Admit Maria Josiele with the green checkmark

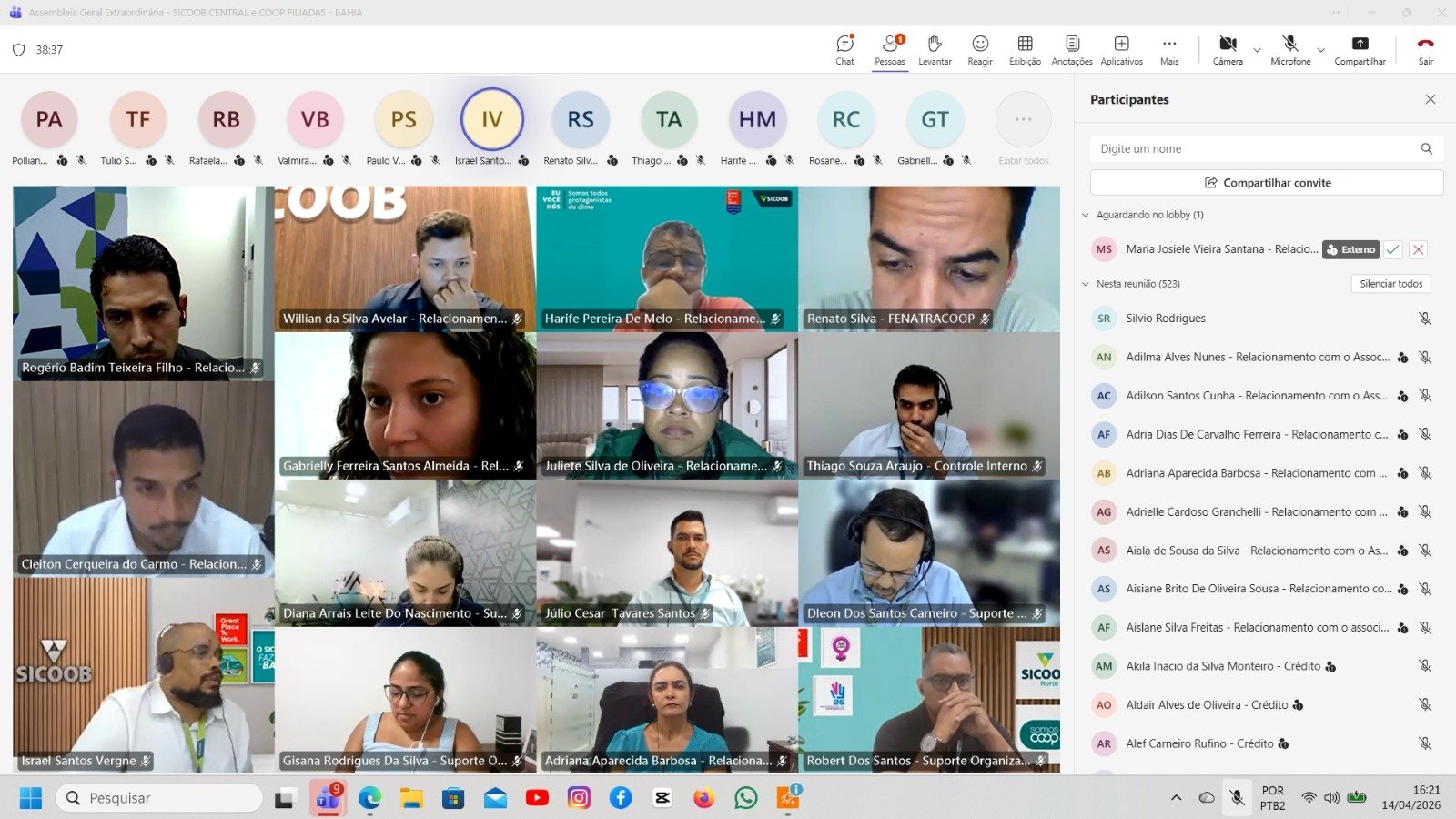pos(1393,249)
